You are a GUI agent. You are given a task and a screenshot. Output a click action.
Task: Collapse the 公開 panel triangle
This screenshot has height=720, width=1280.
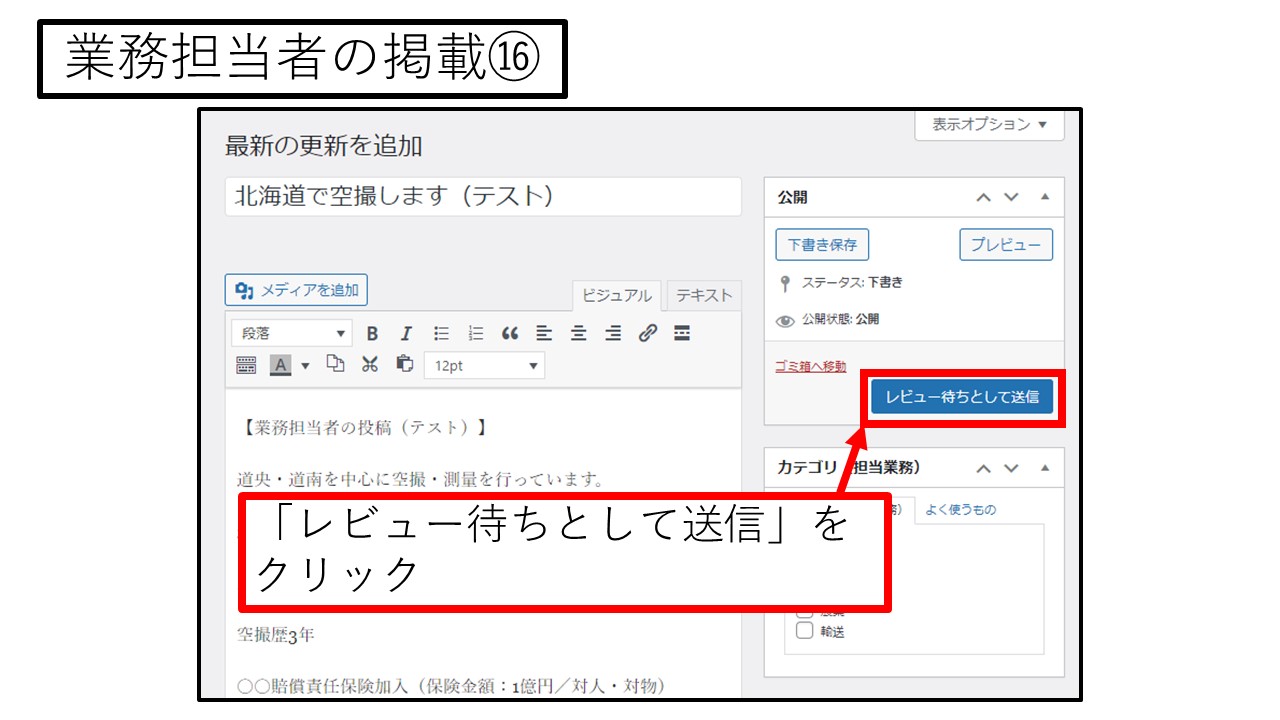click(x=1045, y=197)
